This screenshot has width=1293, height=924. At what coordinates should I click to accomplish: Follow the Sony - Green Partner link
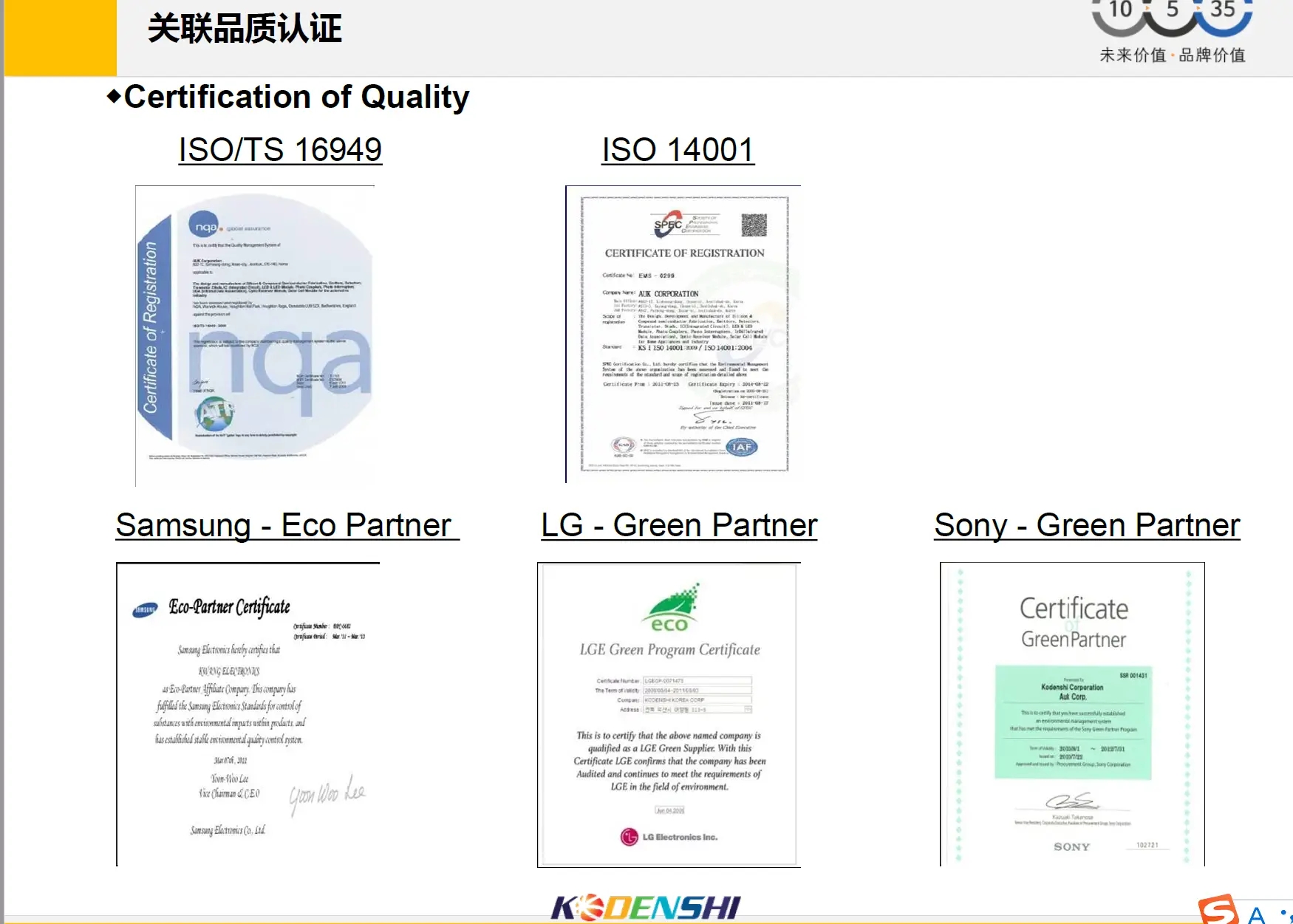click(1087, 525)
